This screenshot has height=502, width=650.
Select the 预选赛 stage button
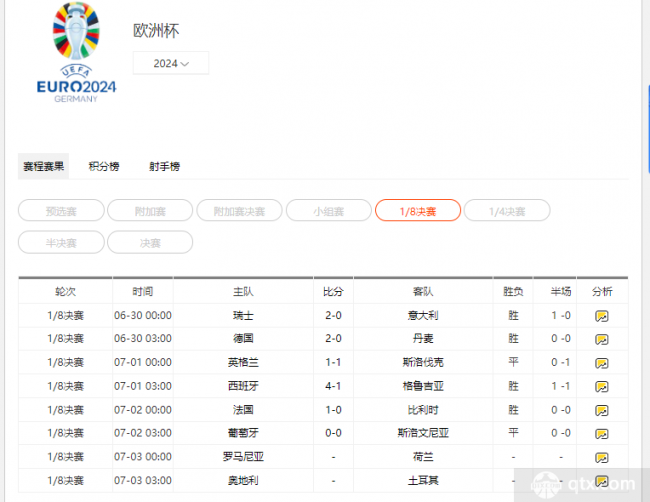pos(61,211)
